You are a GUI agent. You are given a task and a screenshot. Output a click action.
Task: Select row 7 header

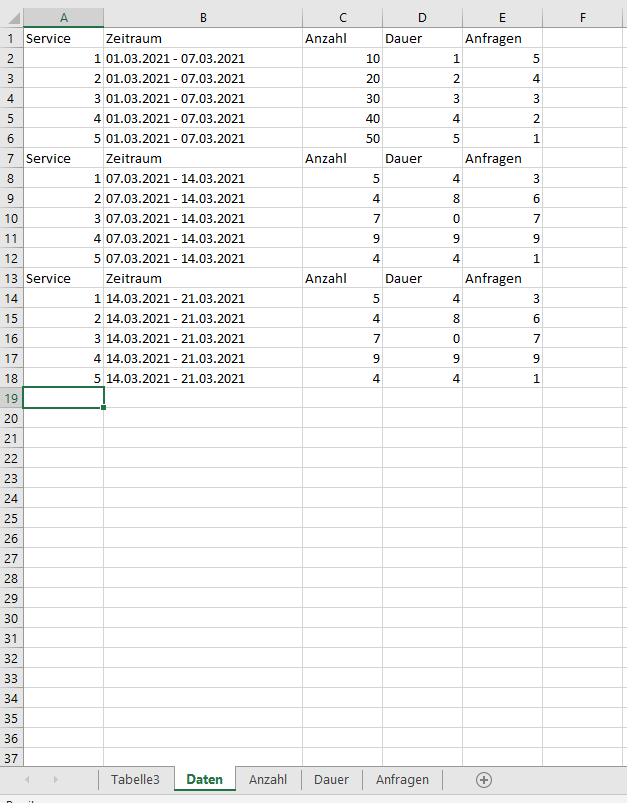11,158
